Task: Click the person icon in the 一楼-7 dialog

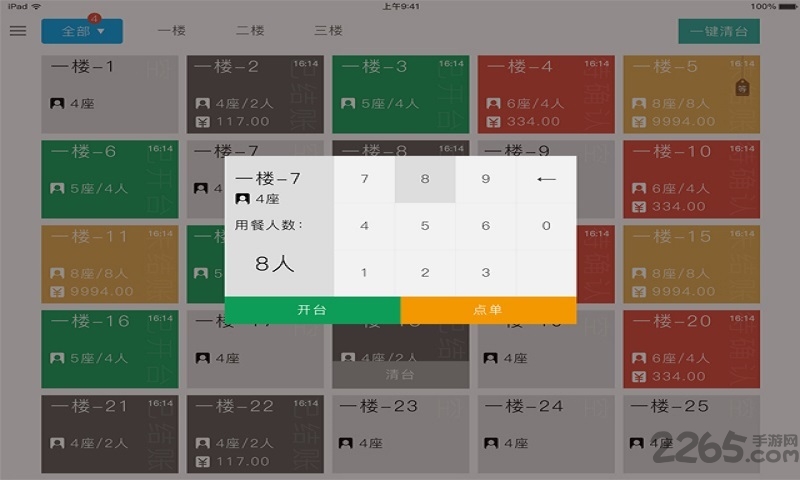Action: 241,199
